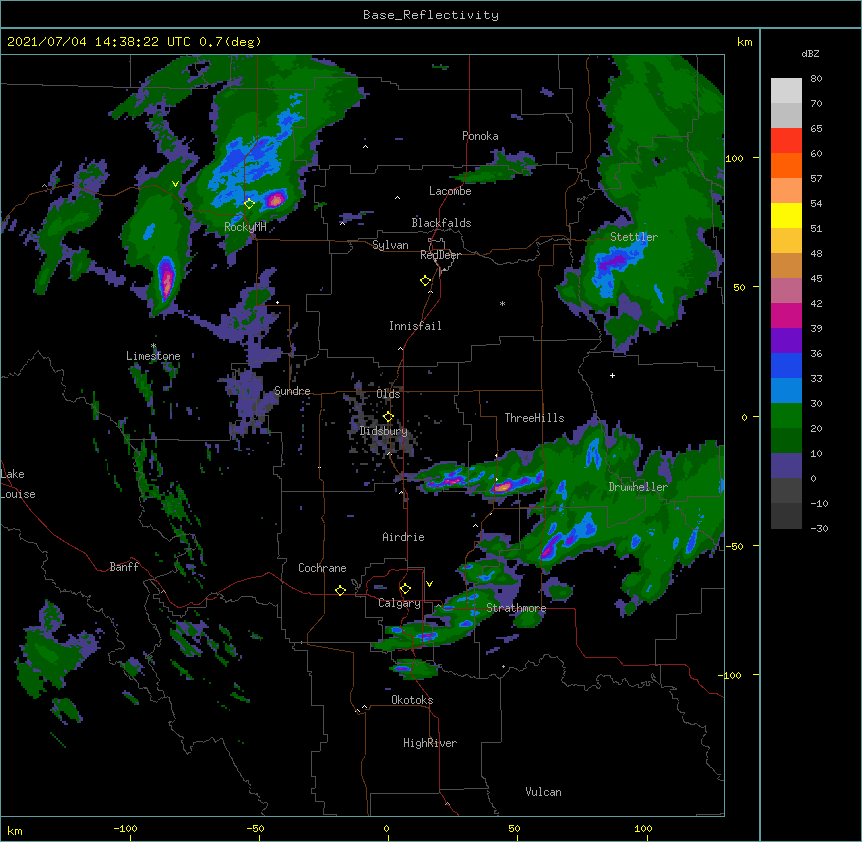Click the 100 tick on bottom axis
Image resolution: width=862 pixels, height=842 pixels.
click(x=643, y=829)
